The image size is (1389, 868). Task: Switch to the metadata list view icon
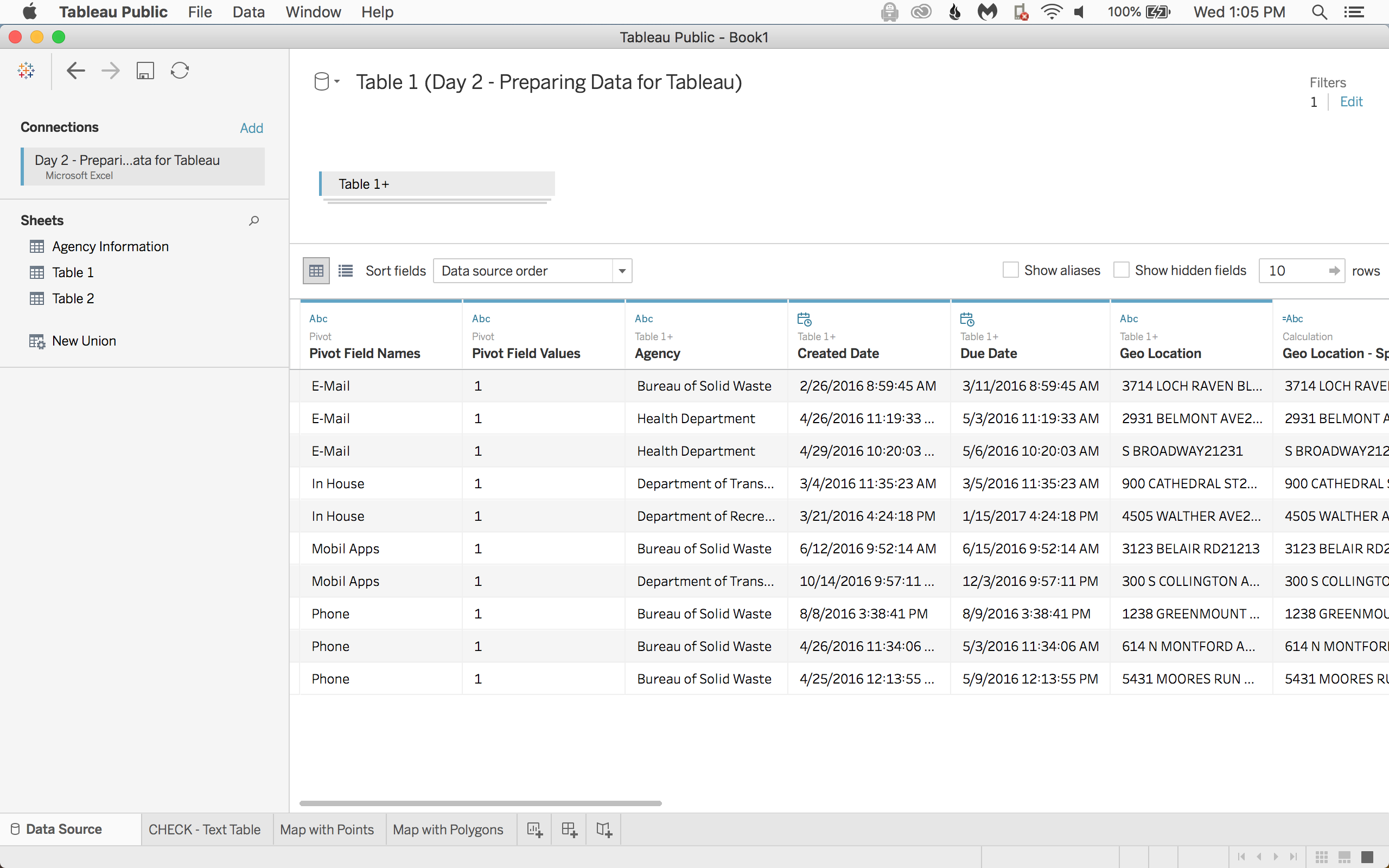(x=346, y=270)
